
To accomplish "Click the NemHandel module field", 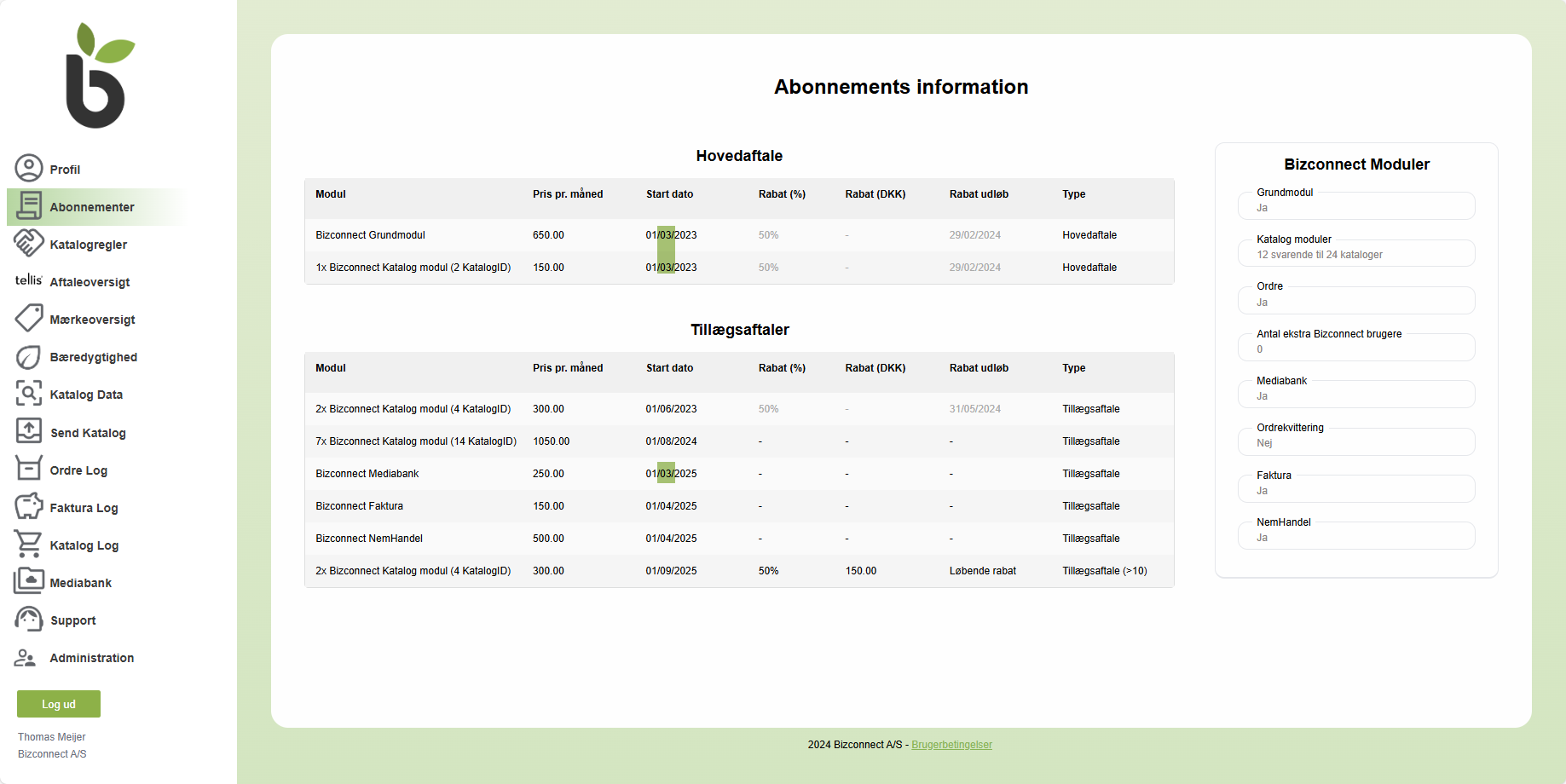I will click(x=1356, y=535).
